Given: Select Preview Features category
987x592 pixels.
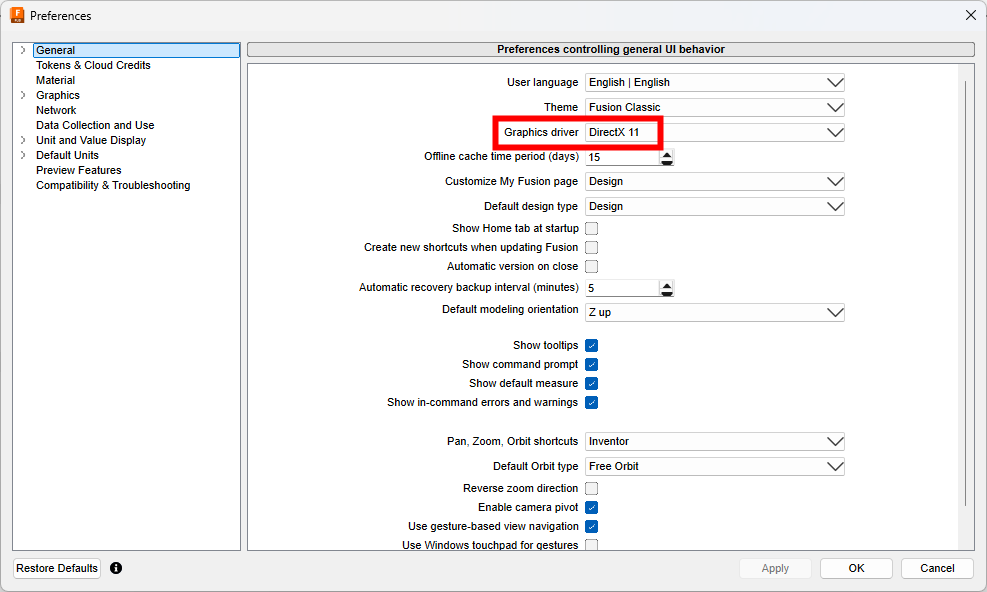Looking at the screenshot, I should coord(79,170).
